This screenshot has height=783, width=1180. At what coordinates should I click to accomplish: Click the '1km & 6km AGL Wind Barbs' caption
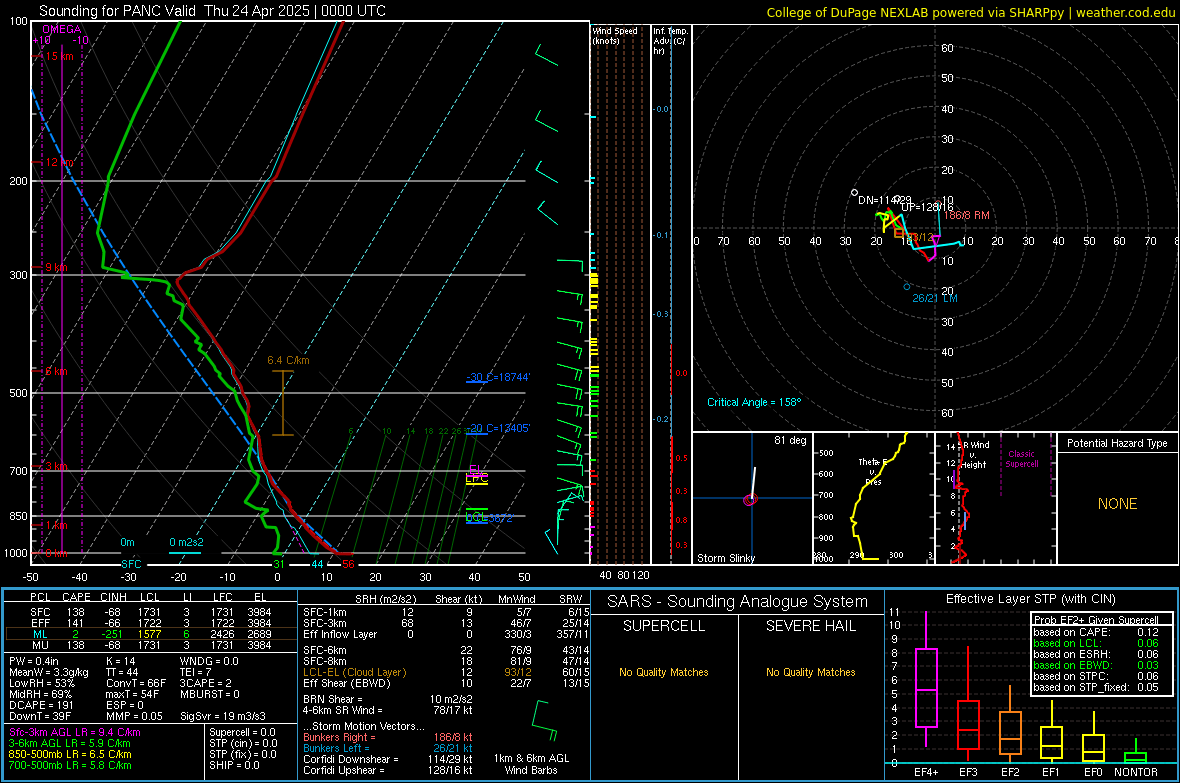point(531,764)
